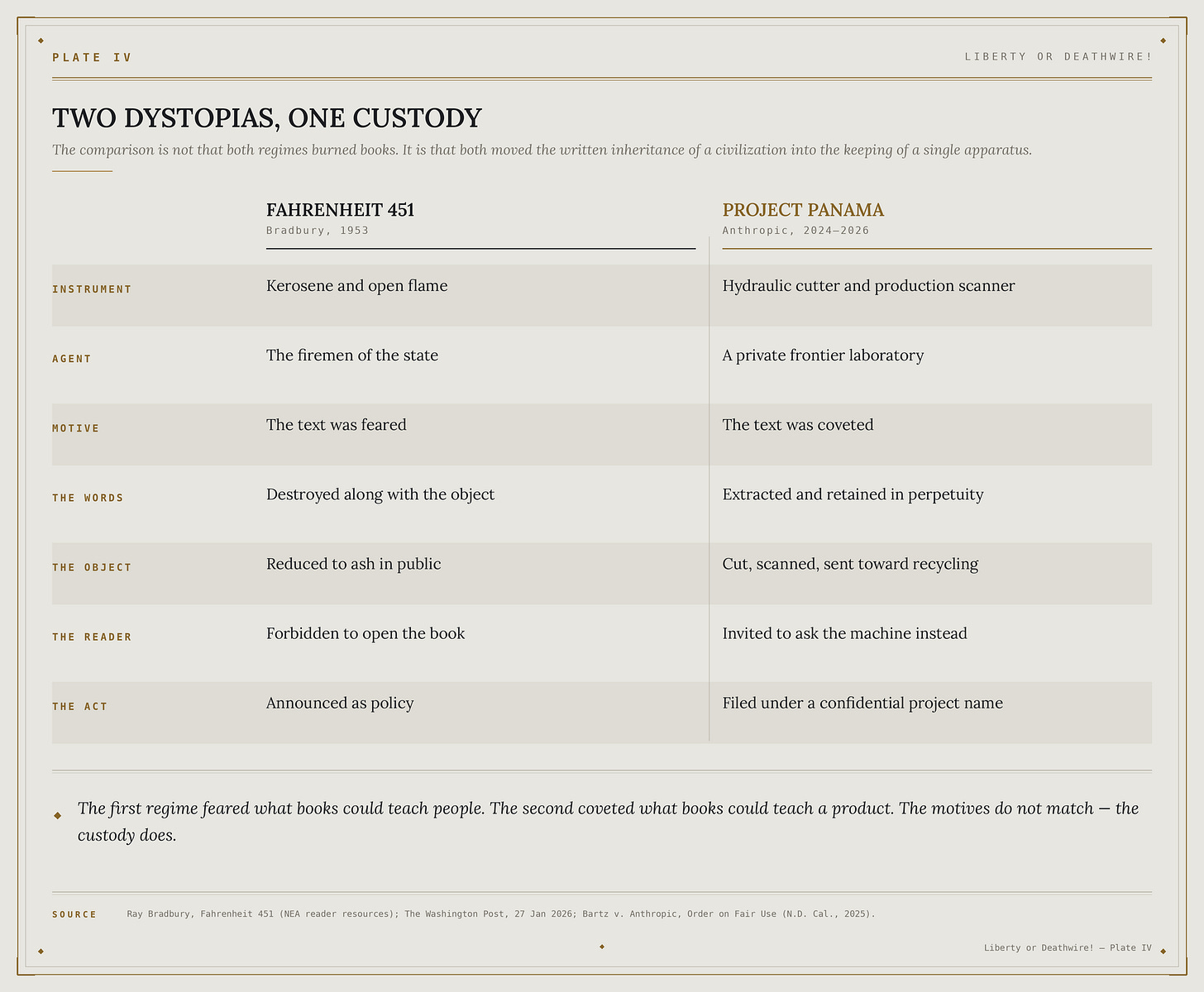Screen dimensions: 1204x992
Task: Click 'Filed under a confidential project name'
Action: 862,703
